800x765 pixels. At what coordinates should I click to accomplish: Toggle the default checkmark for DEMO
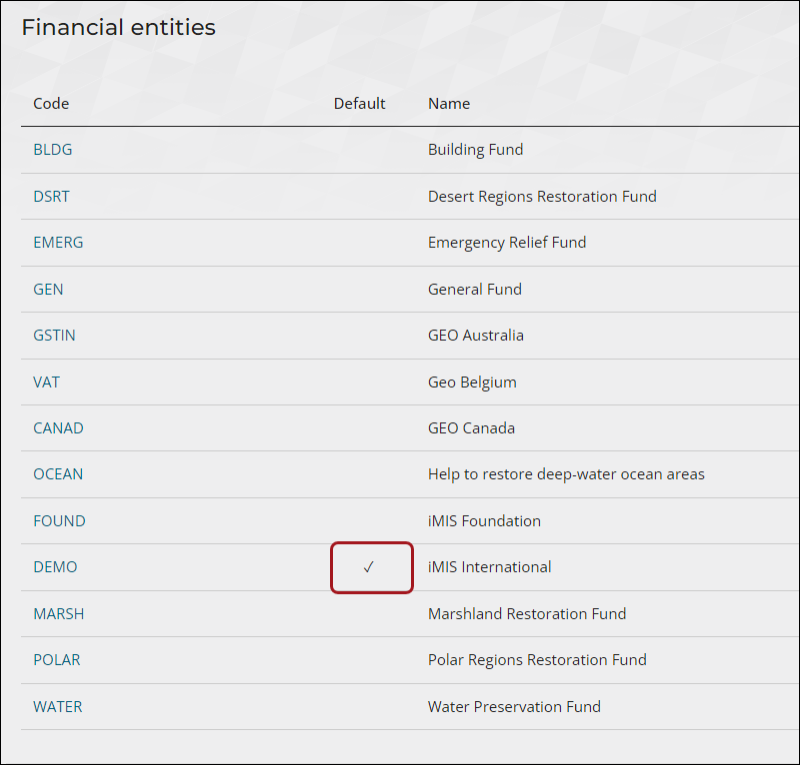371,567
